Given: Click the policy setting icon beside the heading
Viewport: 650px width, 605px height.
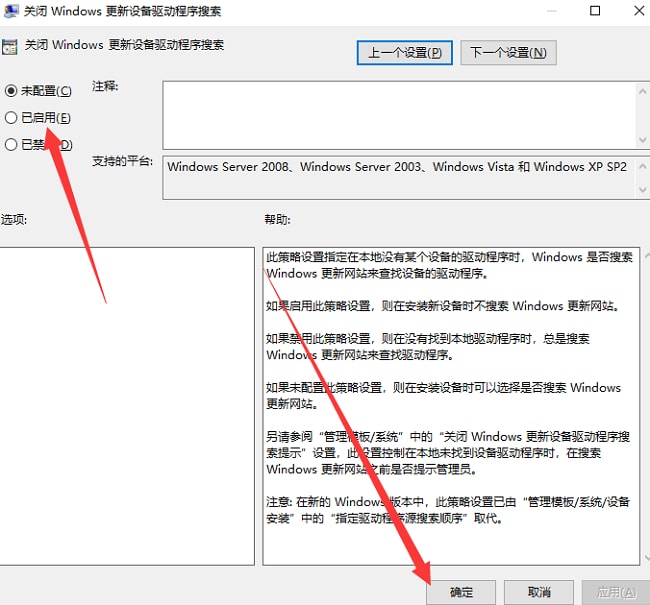Looking at the screenshot, I should pyautogui.click(x=8, y=46).
